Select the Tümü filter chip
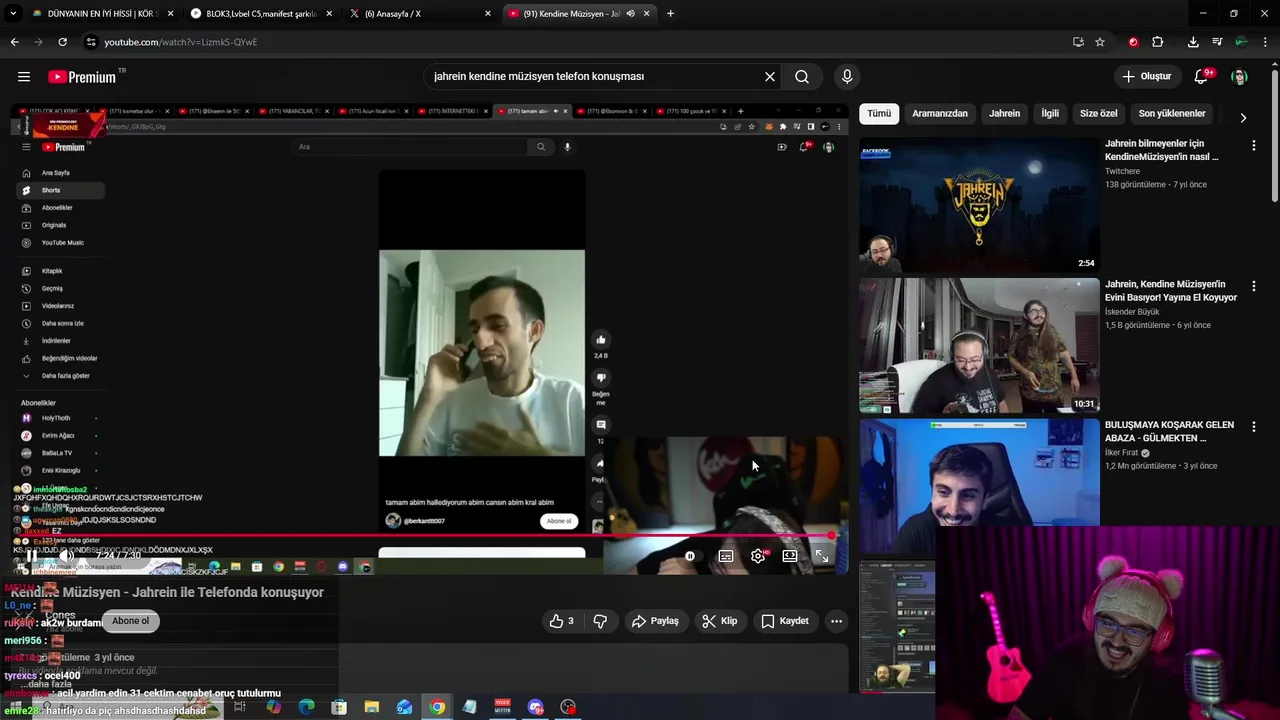This screenshot has height=720, width=1280. pos(879,113)
